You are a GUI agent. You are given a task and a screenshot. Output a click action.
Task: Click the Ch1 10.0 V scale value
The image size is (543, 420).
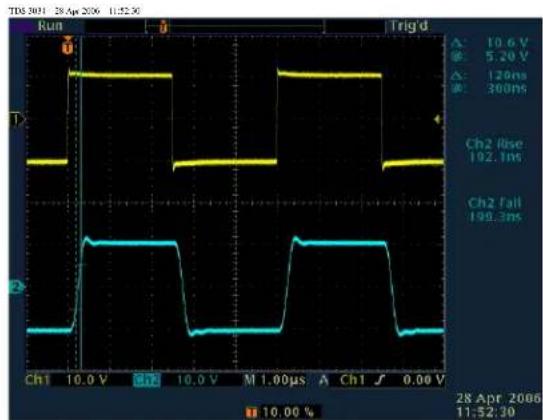pyautogui.click(x=87, y=380)
